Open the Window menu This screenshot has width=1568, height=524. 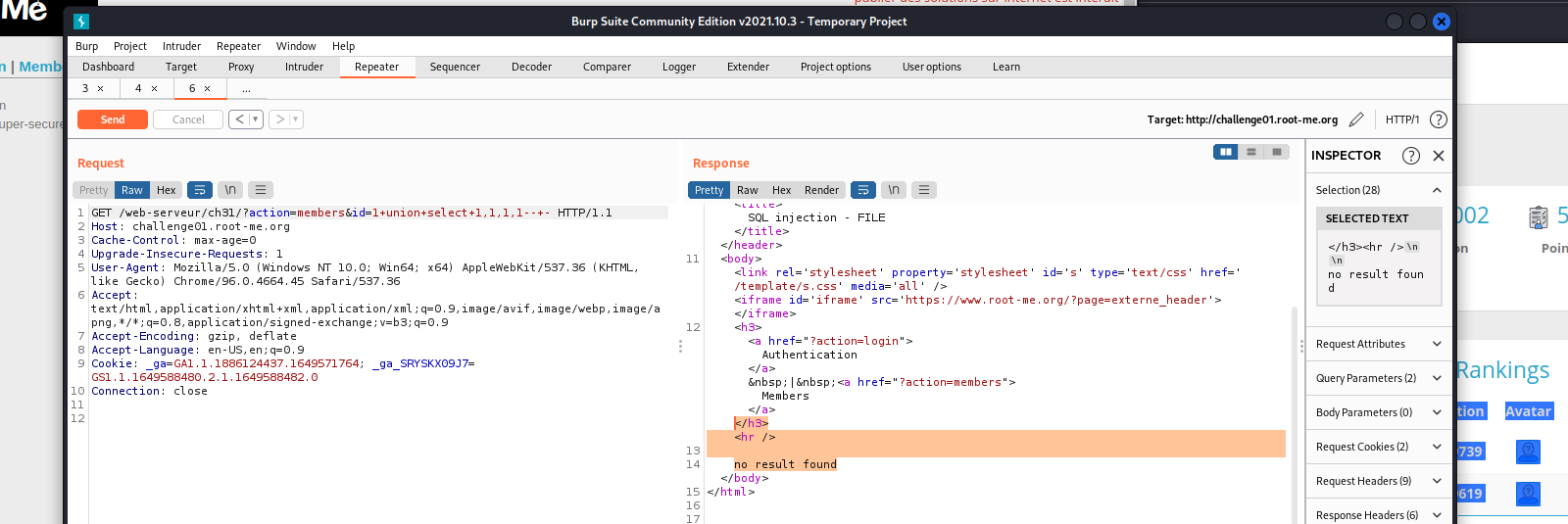coord(296,46)
